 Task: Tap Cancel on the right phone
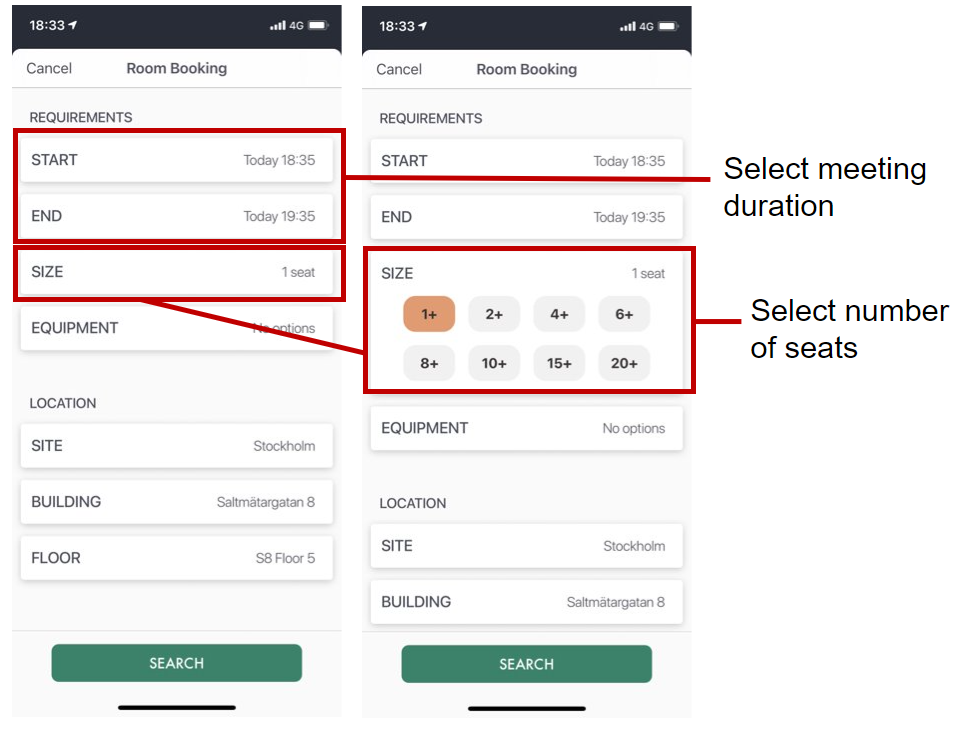pos(399,70)
